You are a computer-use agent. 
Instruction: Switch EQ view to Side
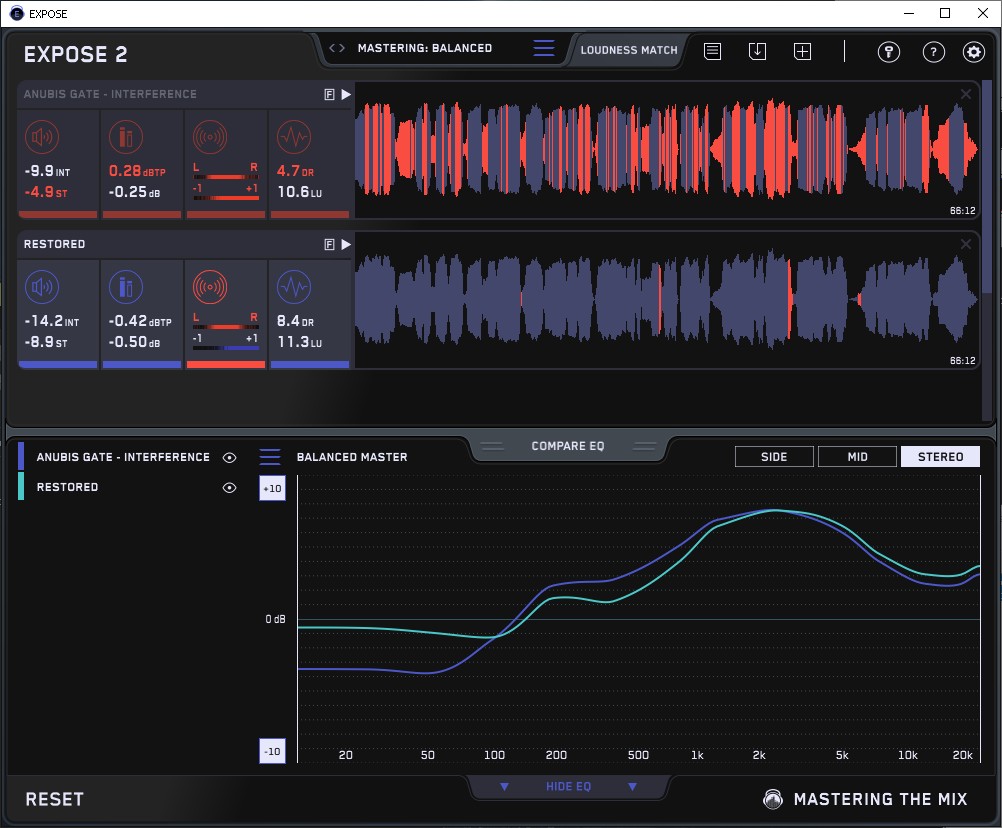click(x=774, y=457)
